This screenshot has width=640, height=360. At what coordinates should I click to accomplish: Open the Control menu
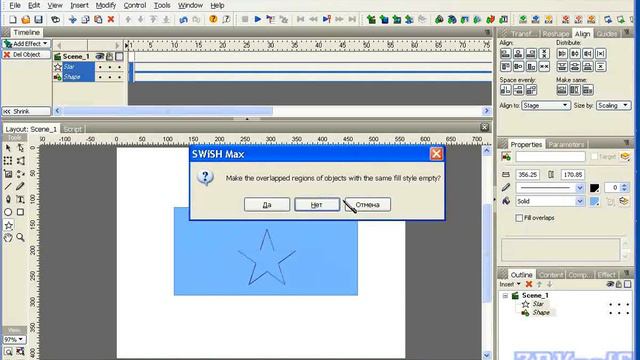pyautogui.click(x=135, y=5)
